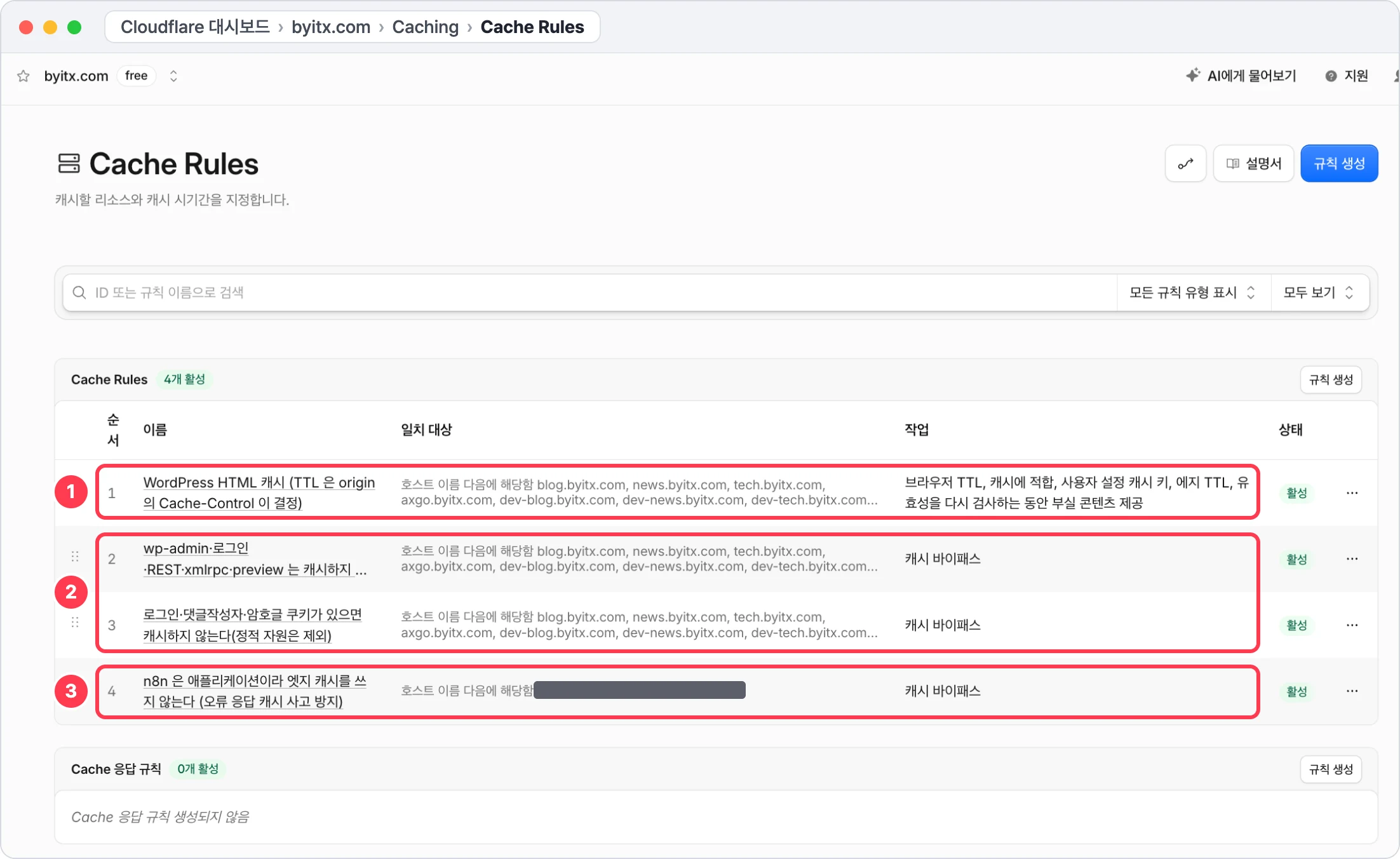Grab the drag handle of rule 3

[x=75, y=622]
